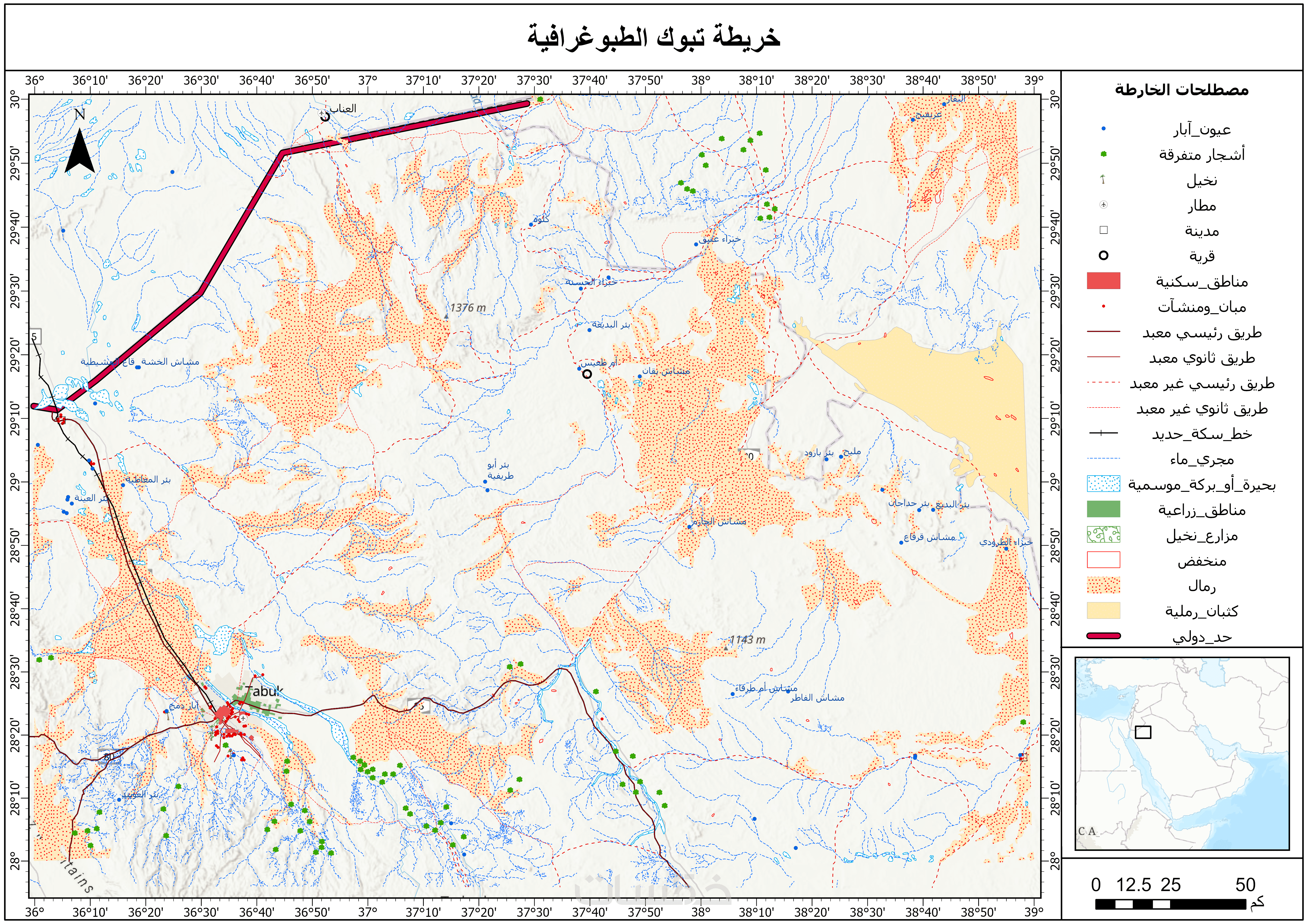Viewport: 1307px width, 924px height.
Task: Click the blue dot symbol for عيون_آبار in legend
Action: click(1103, 129)
